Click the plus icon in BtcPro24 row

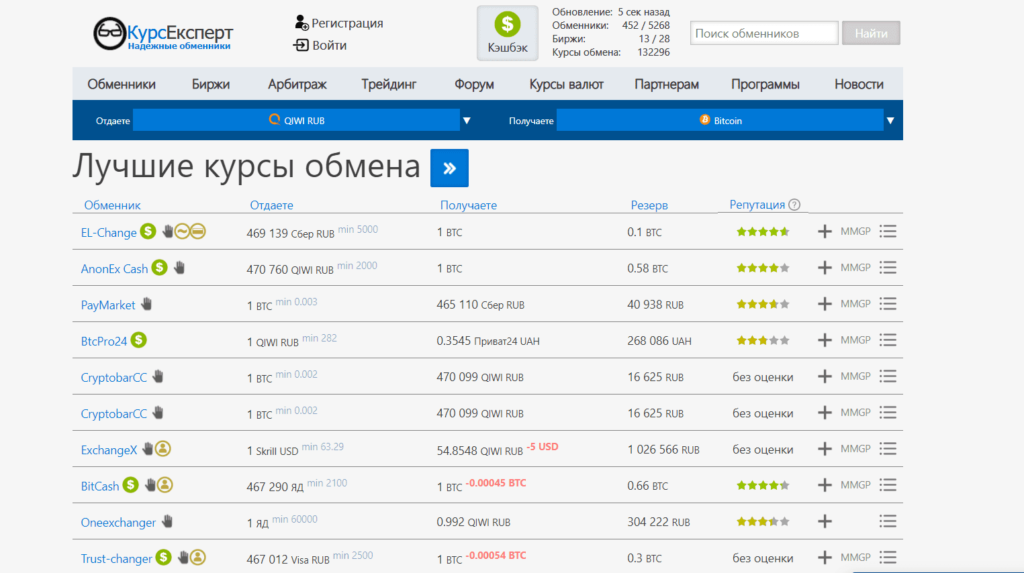825,340
